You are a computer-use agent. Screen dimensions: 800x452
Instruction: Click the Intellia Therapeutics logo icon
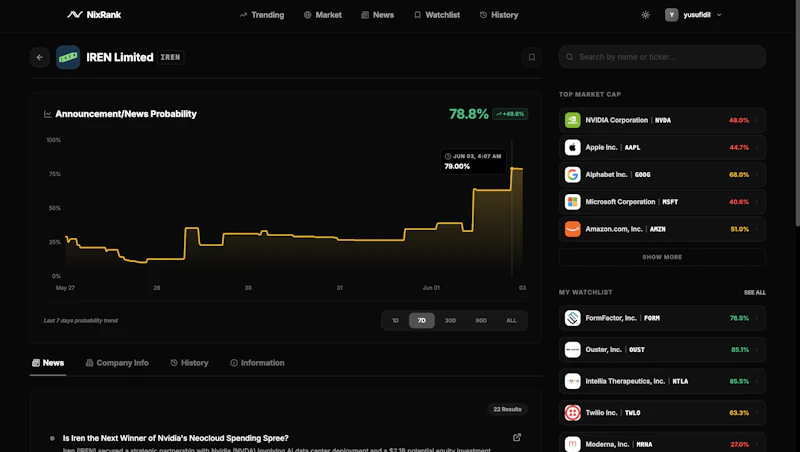pyautogui.click(x=572, y=381)
